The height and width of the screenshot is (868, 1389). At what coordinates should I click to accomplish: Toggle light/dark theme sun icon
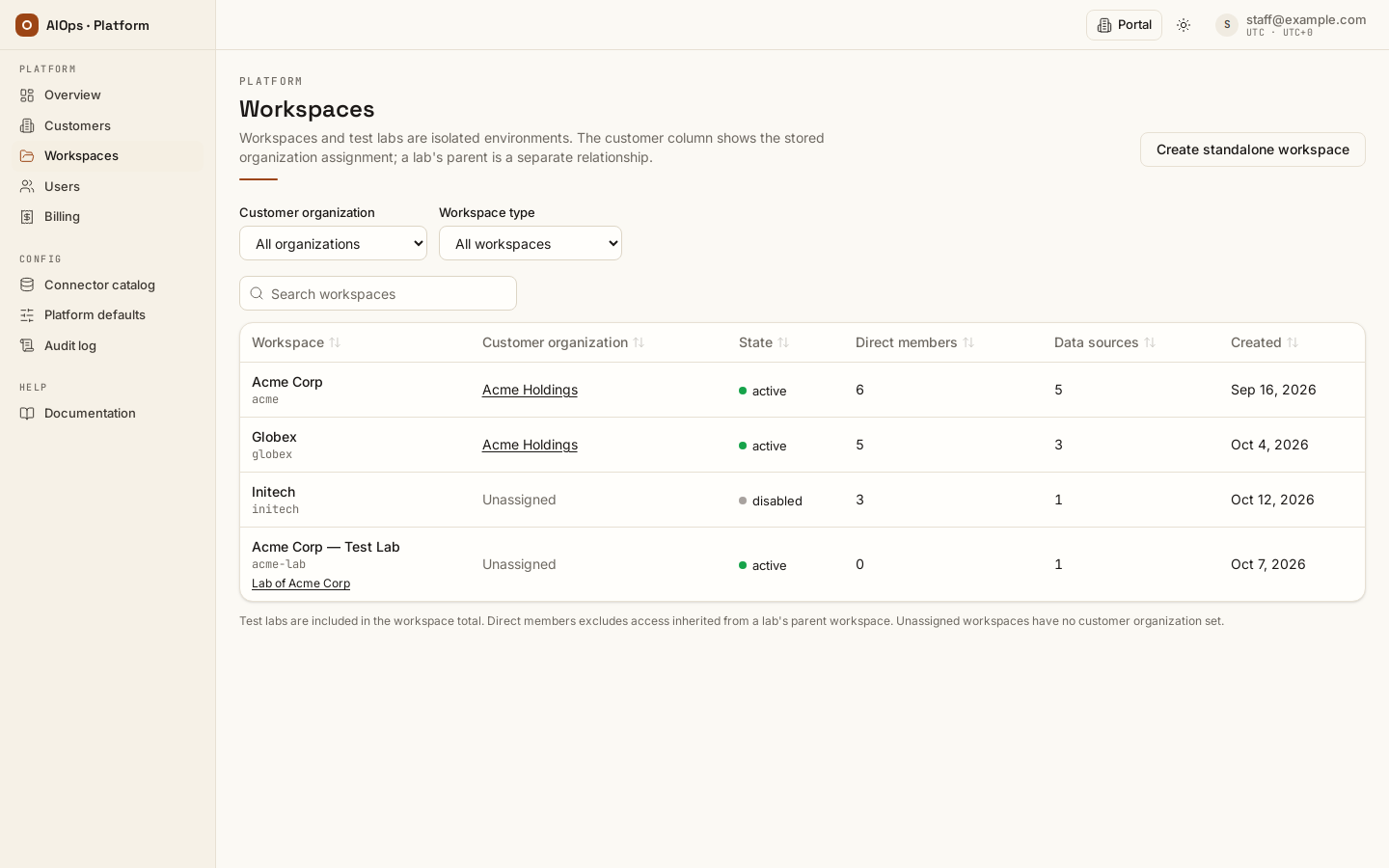coord(1184,25)
